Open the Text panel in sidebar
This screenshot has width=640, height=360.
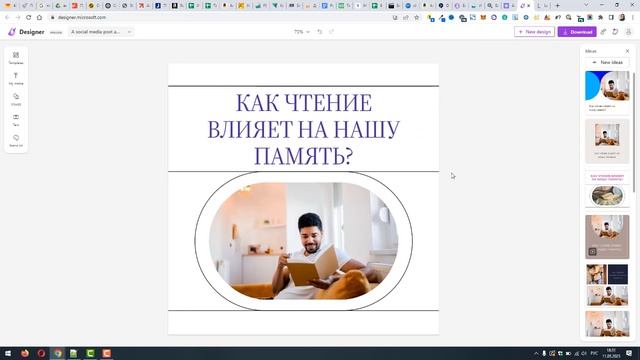click(x=16, y=120)
